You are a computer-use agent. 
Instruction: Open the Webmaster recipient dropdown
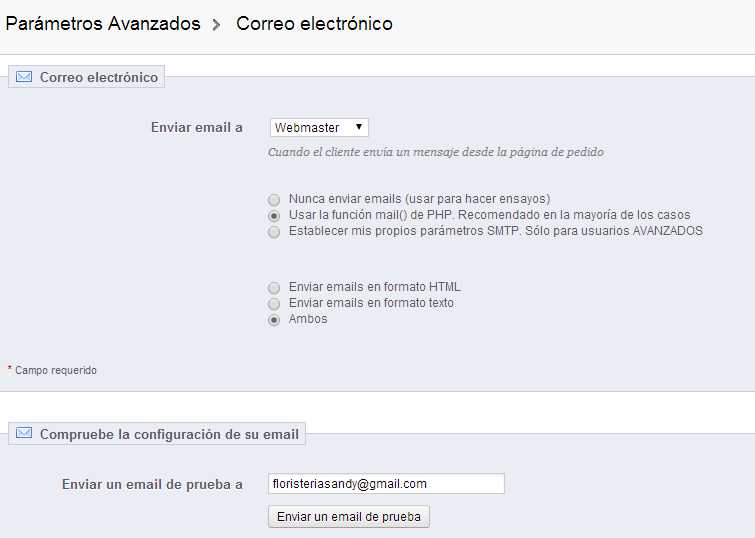coord(320,127)
